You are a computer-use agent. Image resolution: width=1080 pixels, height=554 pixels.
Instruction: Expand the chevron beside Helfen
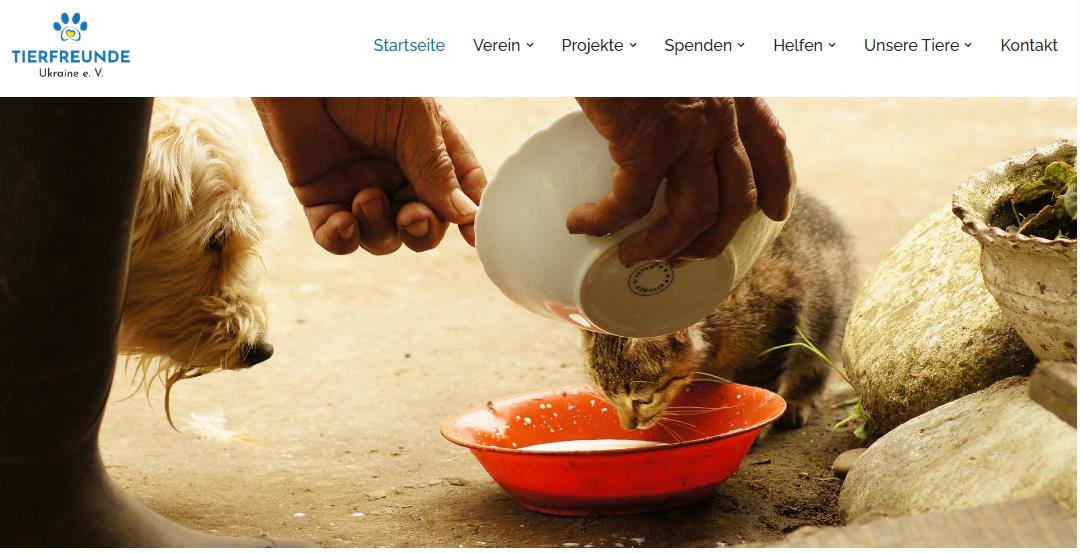(x=832, y=45)
